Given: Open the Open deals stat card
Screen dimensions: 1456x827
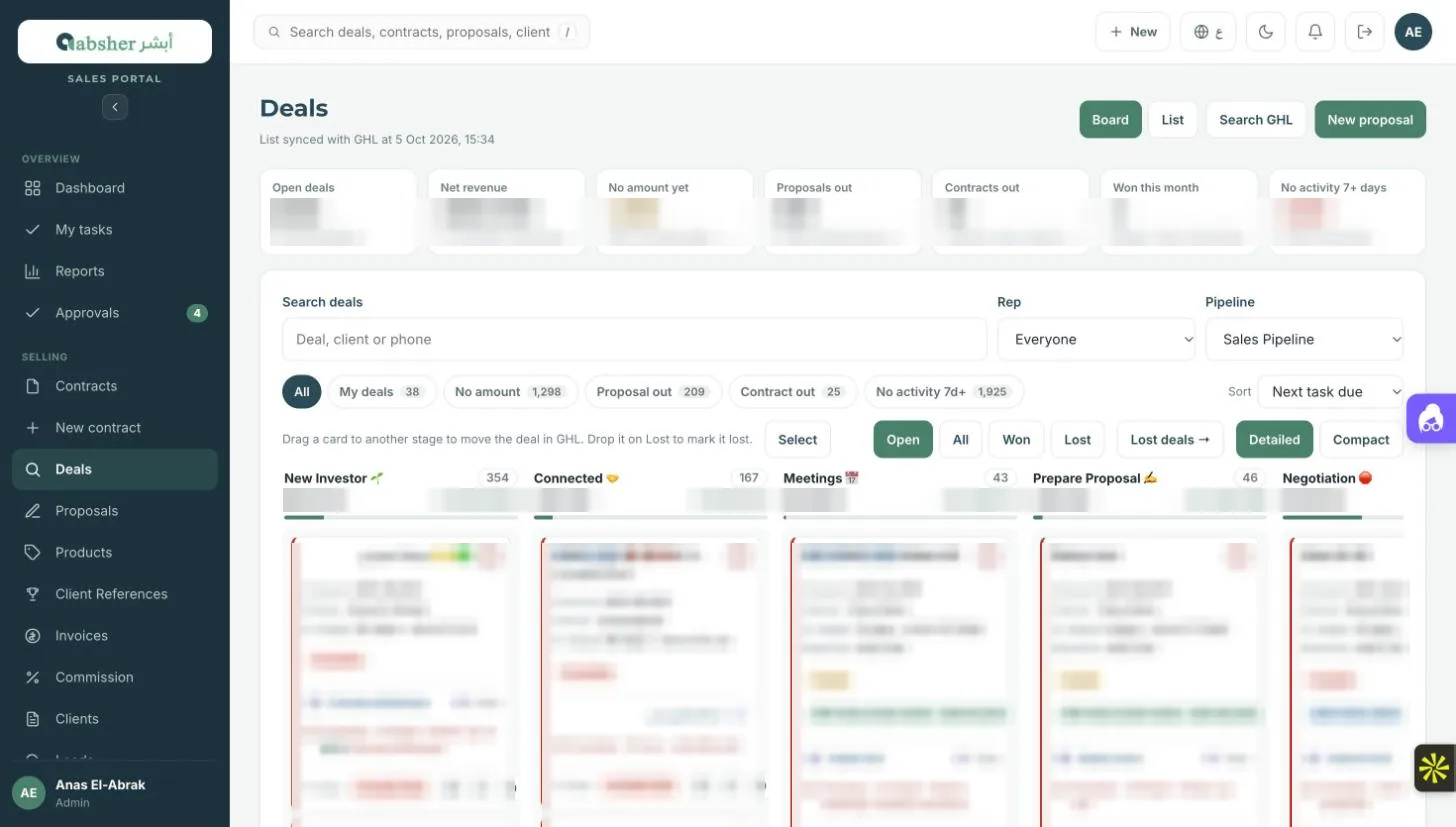Looking at the screenshot, I should tap(338, 211).
